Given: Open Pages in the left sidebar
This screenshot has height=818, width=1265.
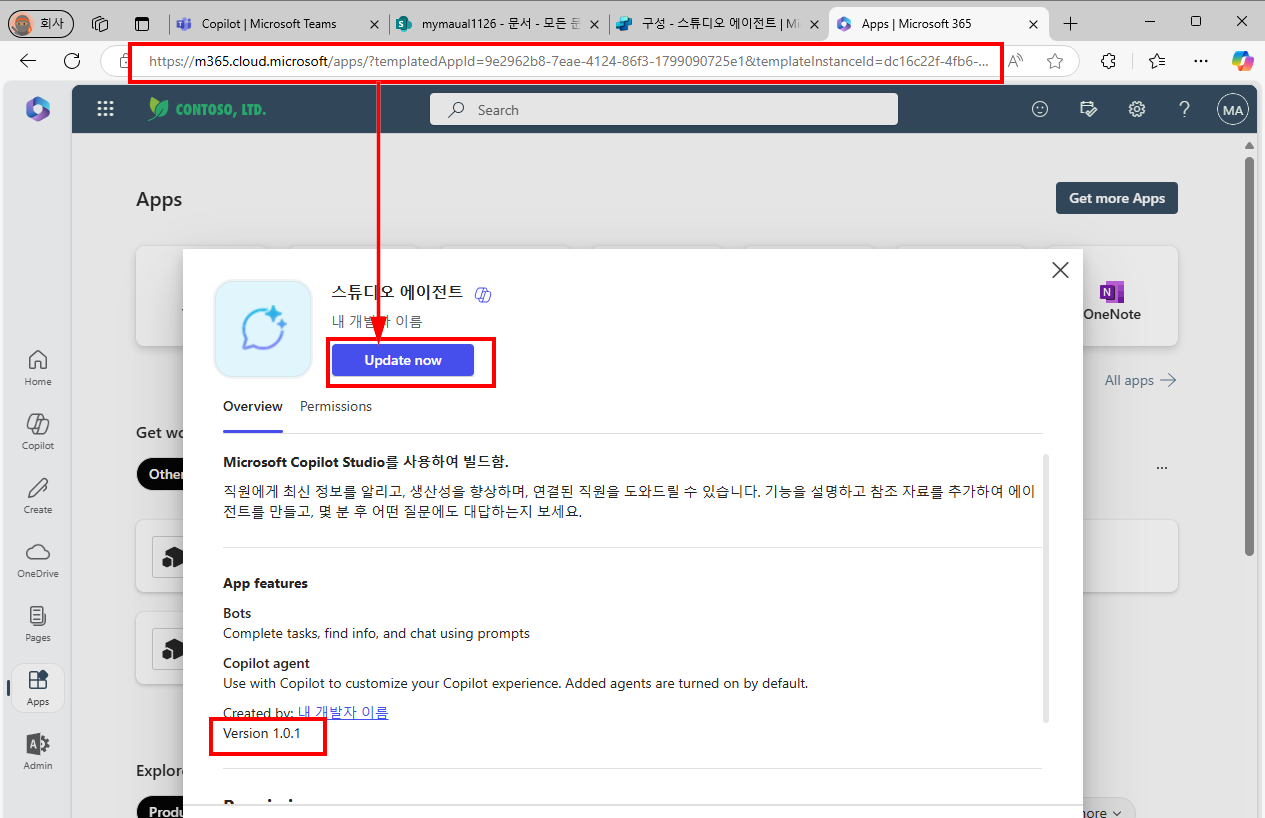Looking at the screenshot, I should click(x=38, y=624).
